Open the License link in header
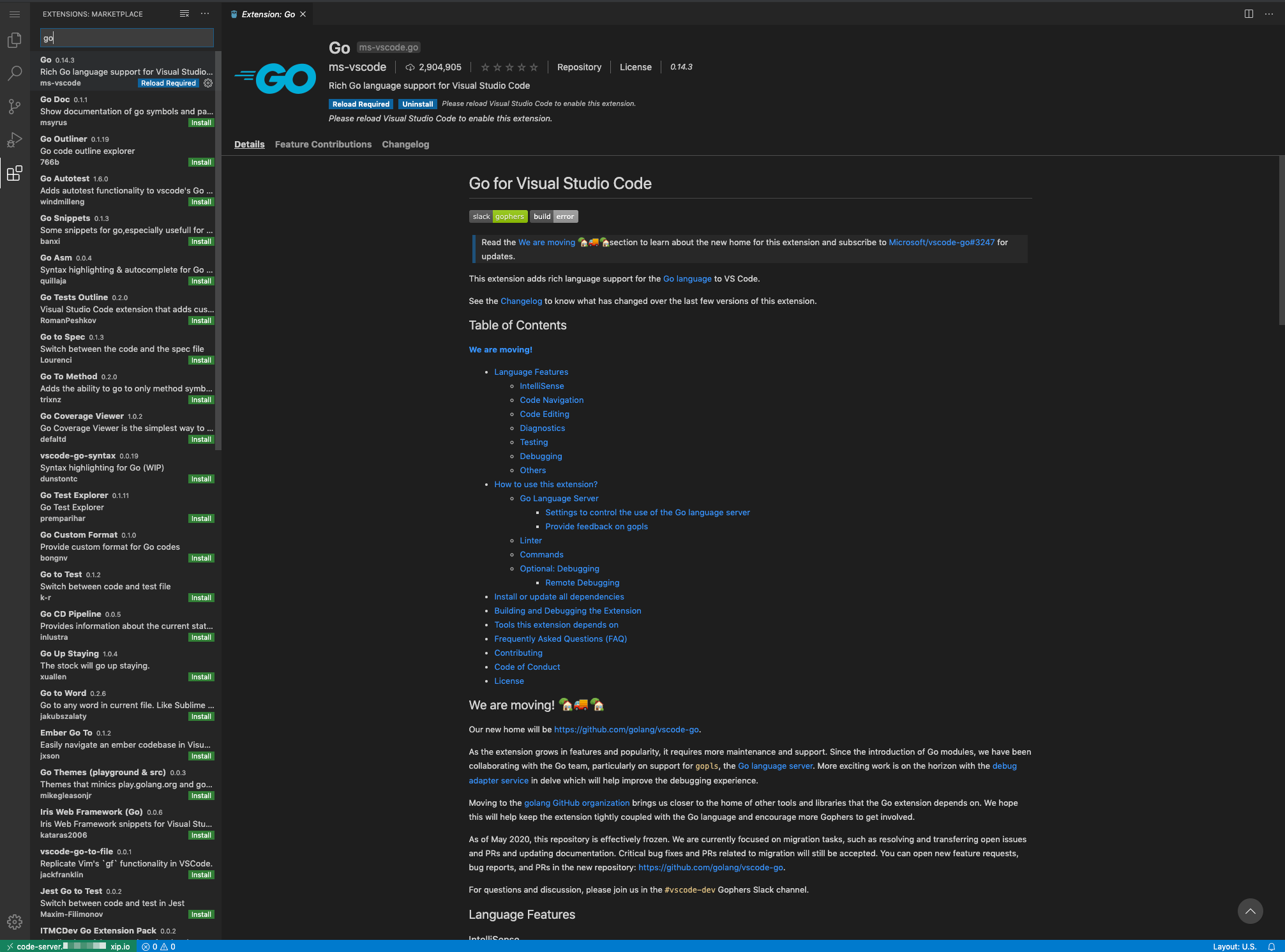 tap(635, 67)
